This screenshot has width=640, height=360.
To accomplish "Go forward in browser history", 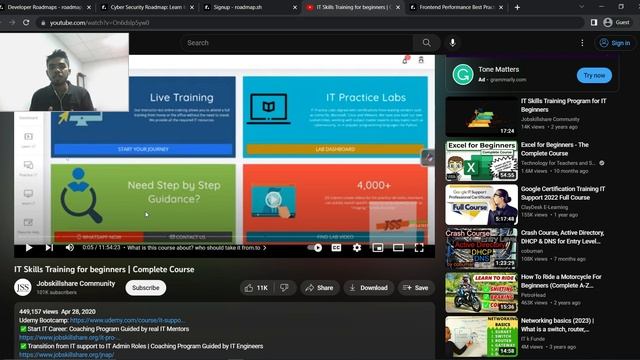I will [x=12, y=22].
